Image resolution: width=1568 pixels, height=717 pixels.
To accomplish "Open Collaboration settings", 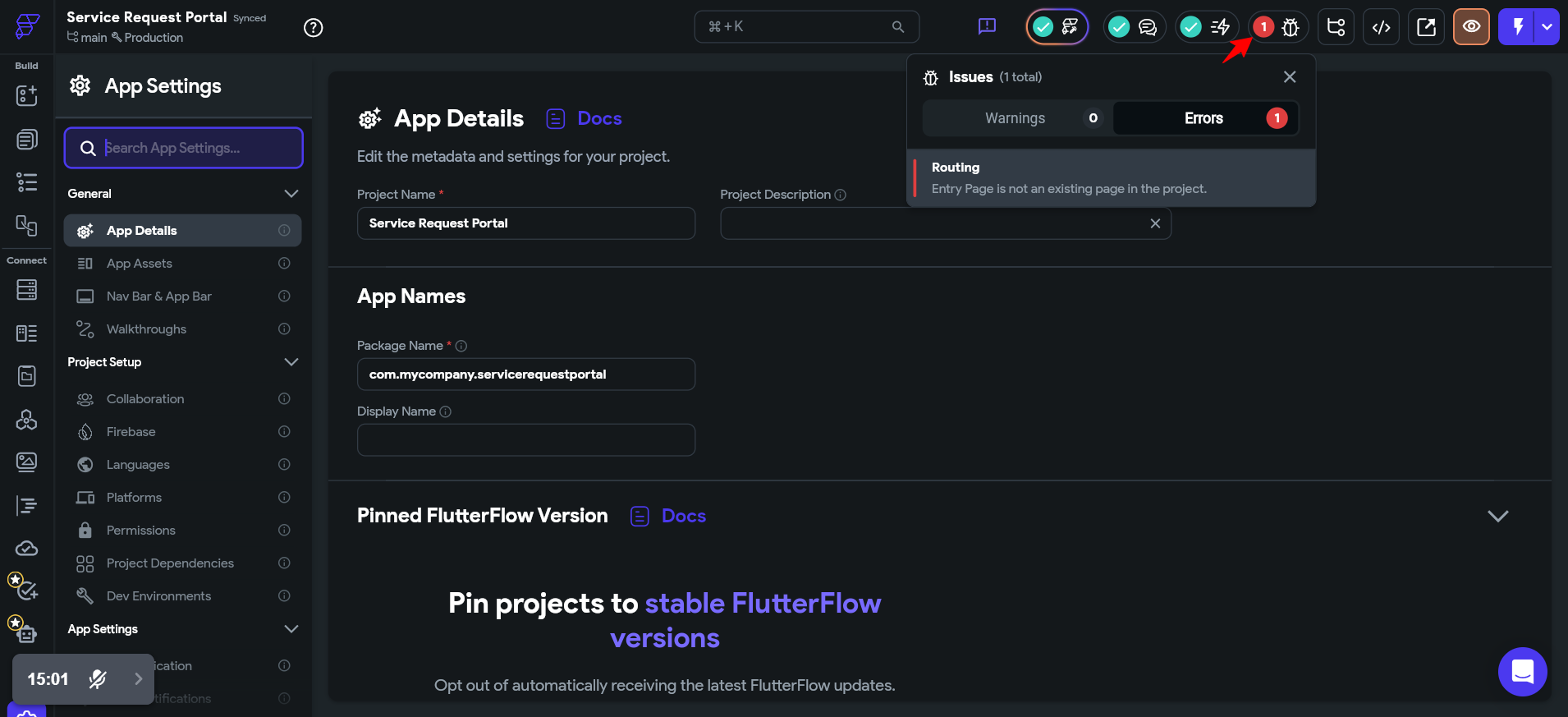I will coord(182,399).
